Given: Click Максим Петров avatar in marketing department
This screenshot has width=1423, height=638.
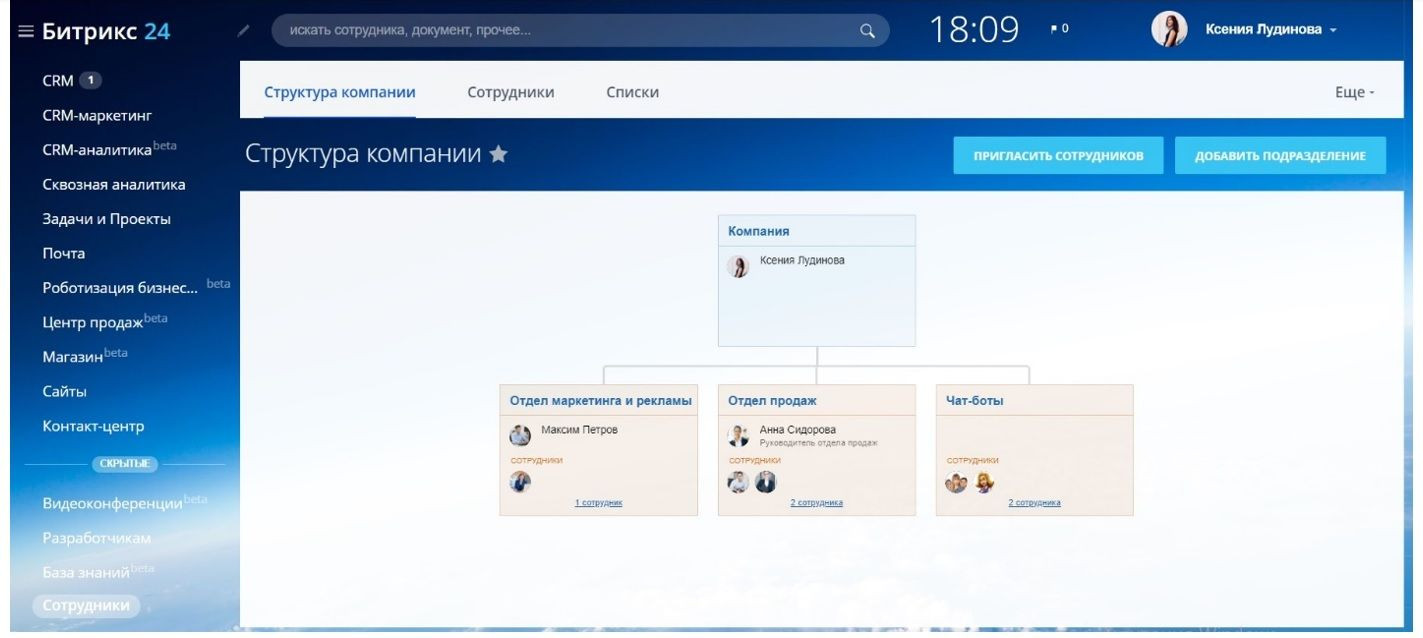Looking at the screenshot, I should coord(520,435).
